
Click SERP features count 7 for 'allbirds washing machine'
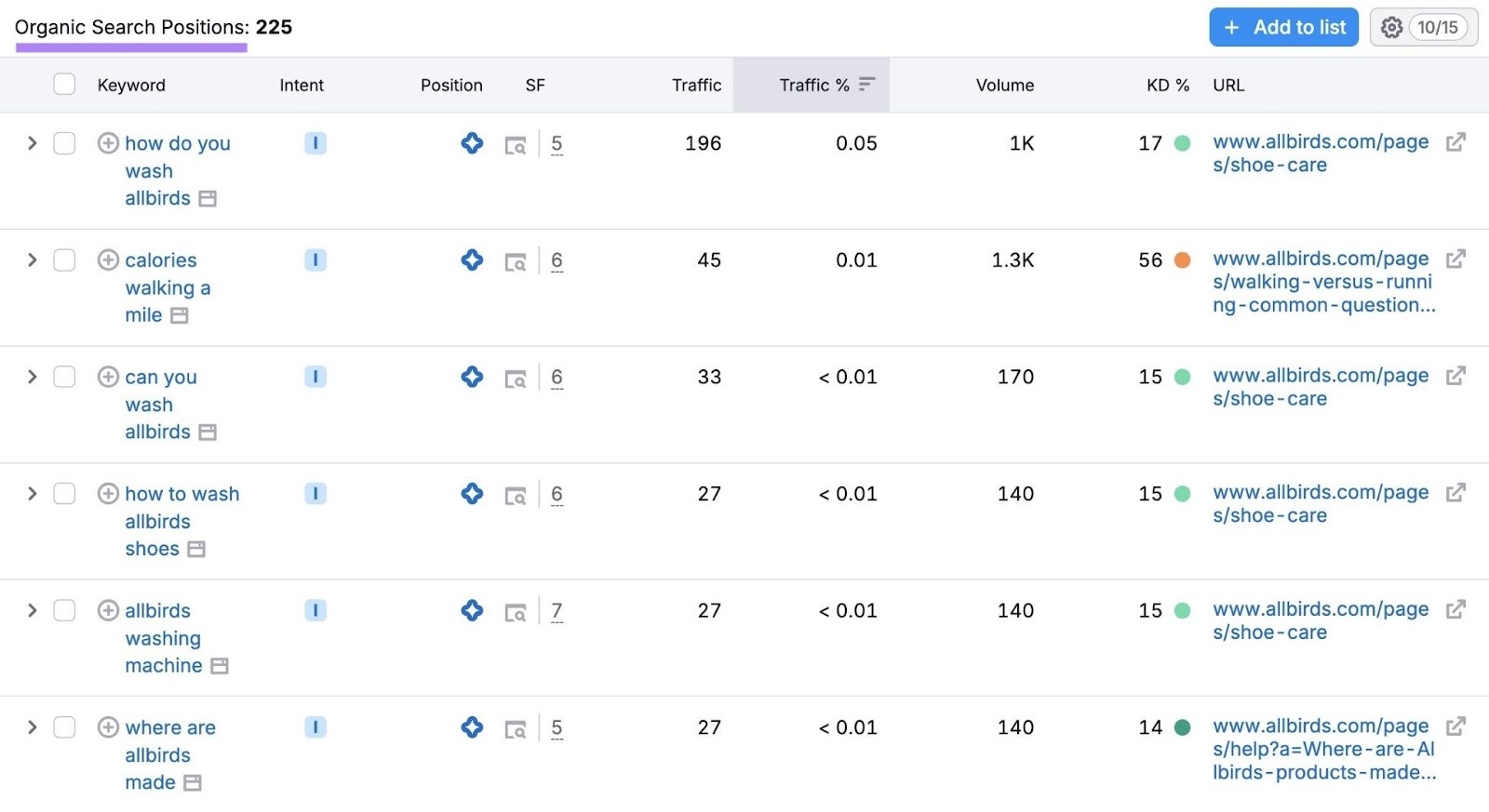pos(557,611)
